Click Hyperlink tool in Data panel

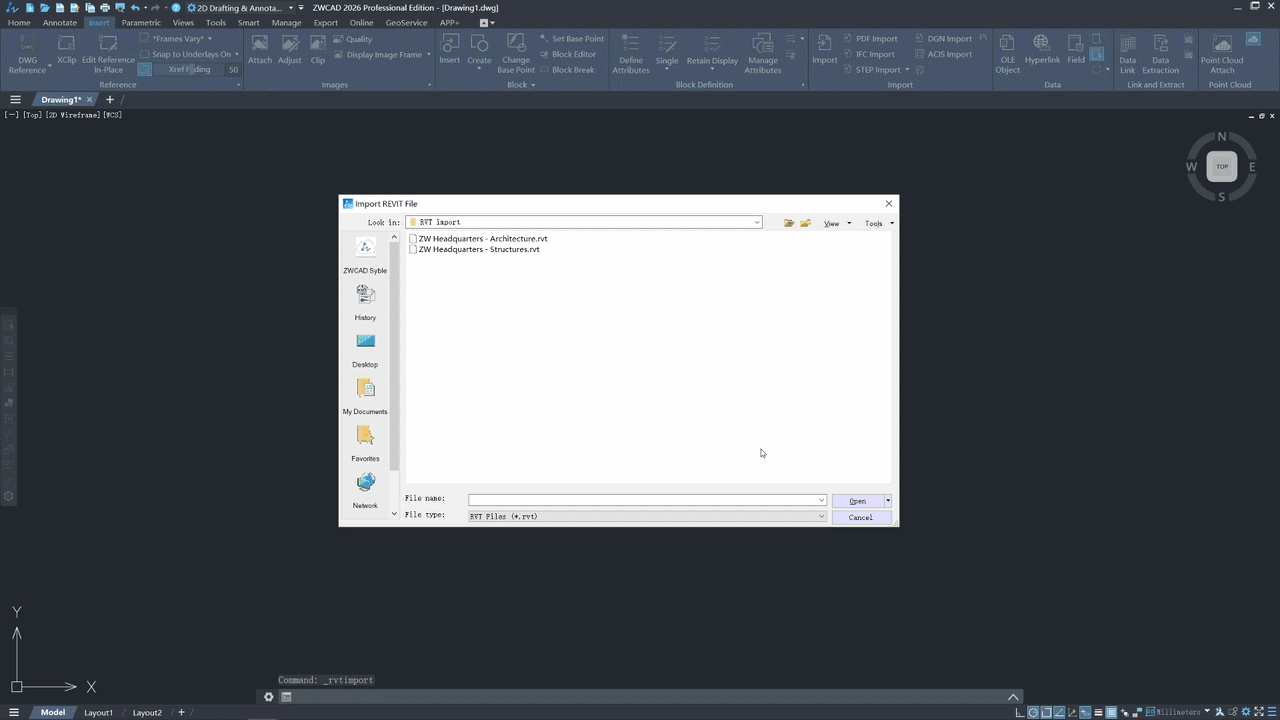click(x=1042, y=50)
